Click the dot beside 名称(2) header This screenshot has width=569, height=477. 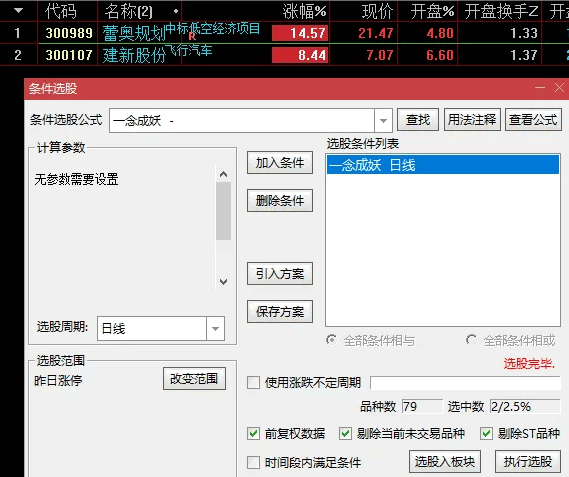click(x=176, y=11)
